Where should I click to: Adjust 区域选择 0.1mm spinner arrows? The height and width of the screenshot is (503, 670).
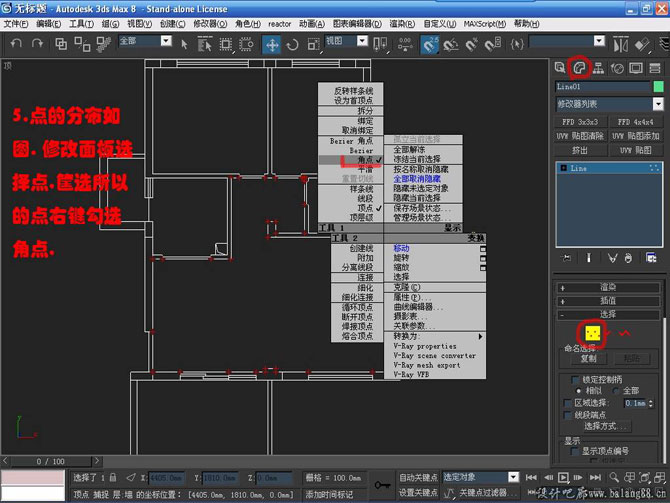[x=650, y=403]
